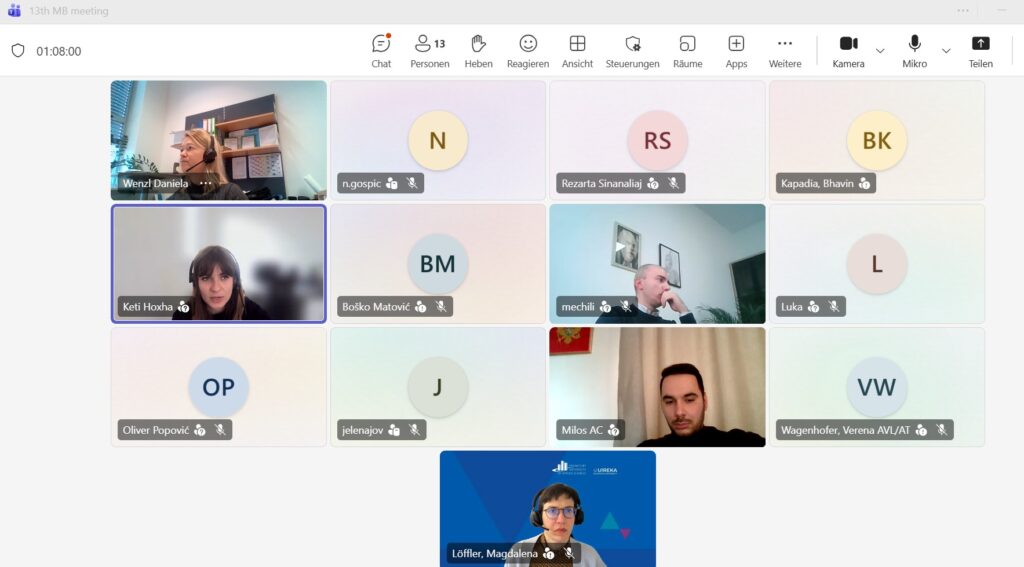Show the Personen participants list

point(429,50)
